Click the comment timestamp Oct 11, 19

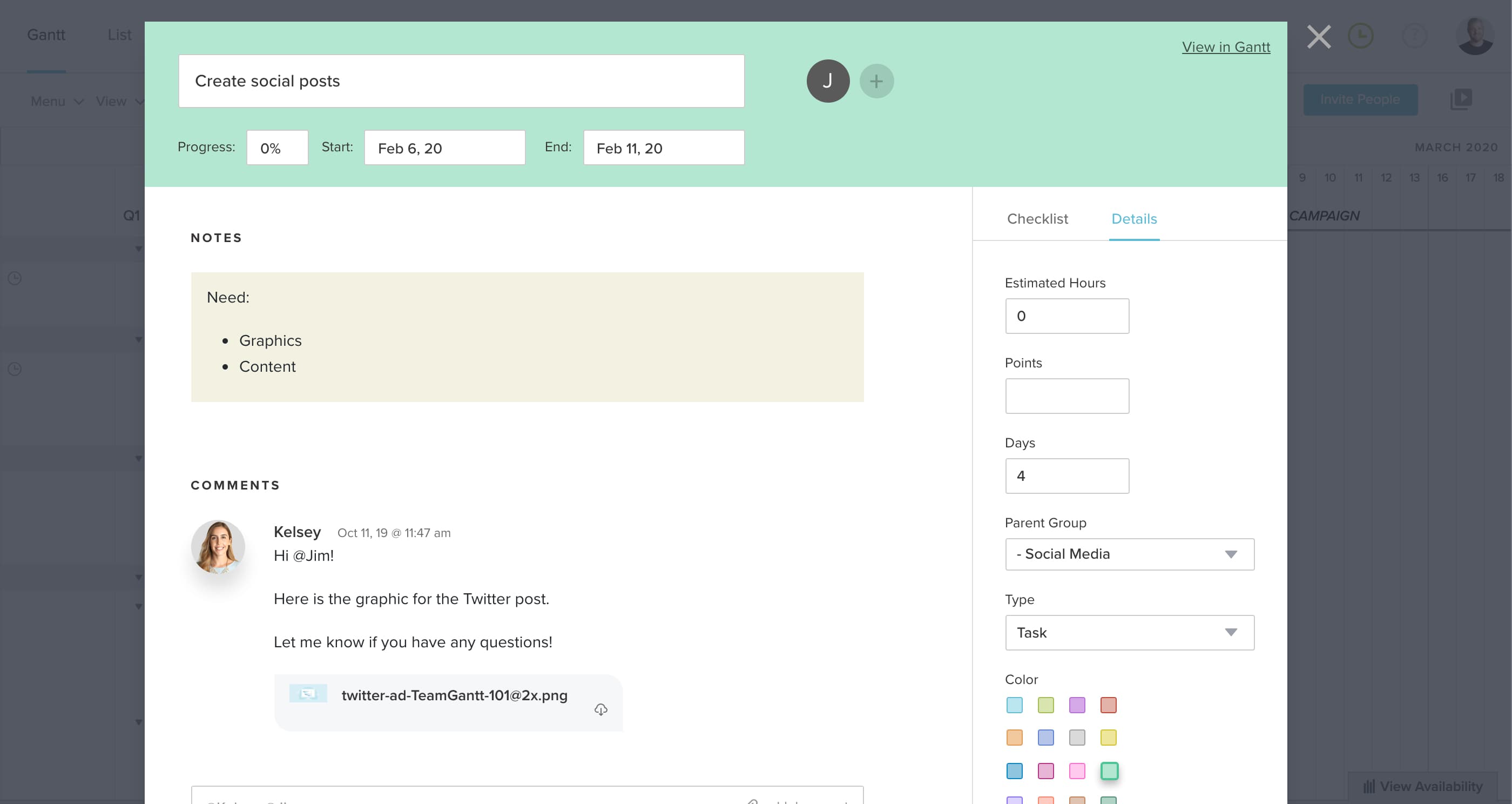coord(394,533)
